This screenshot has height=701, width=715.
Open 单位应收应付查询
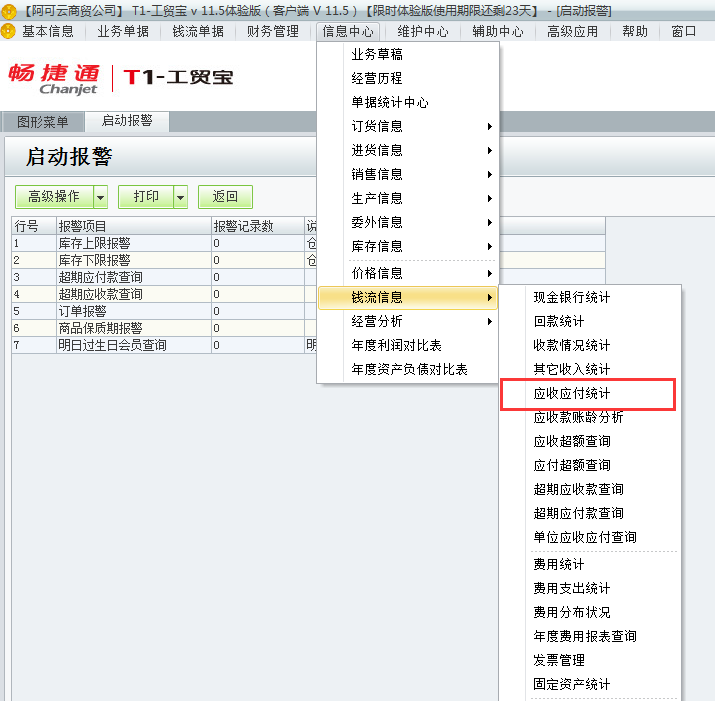590,537
